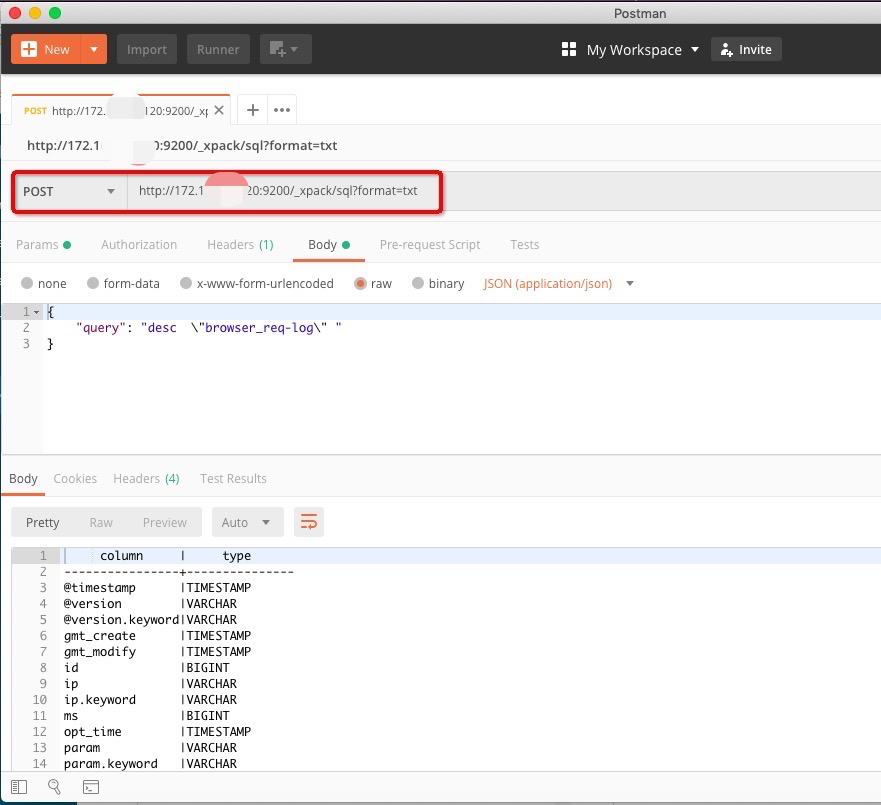Open the JSON (application/json) content type dropdown
Screen dimensions: 881x805
558,284
